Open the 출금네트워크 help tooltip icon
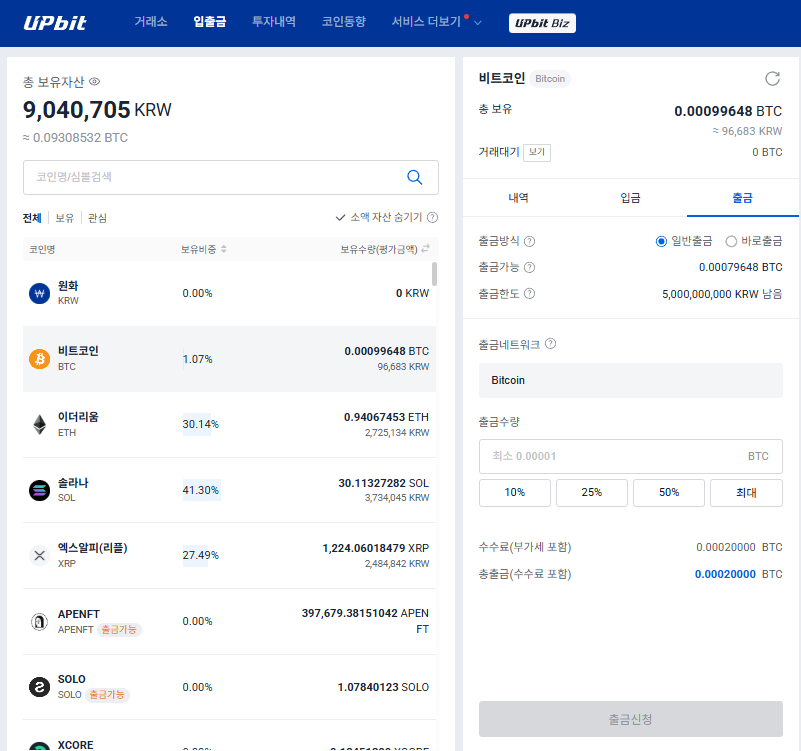The width and height of the screenshot is (801, 751). click(549, 343)
